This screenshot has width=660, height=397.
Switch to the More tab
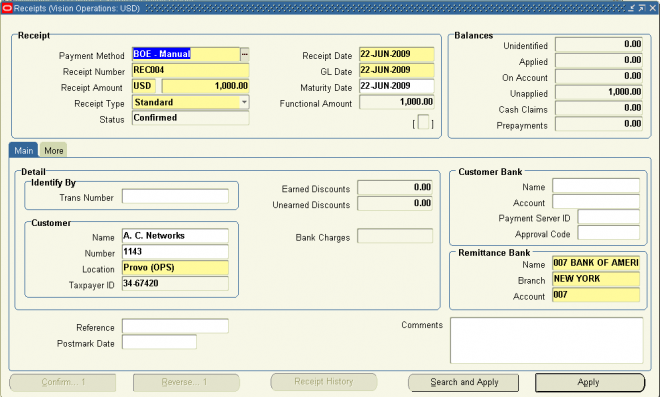pyautogui.click(x=53, y=150)
